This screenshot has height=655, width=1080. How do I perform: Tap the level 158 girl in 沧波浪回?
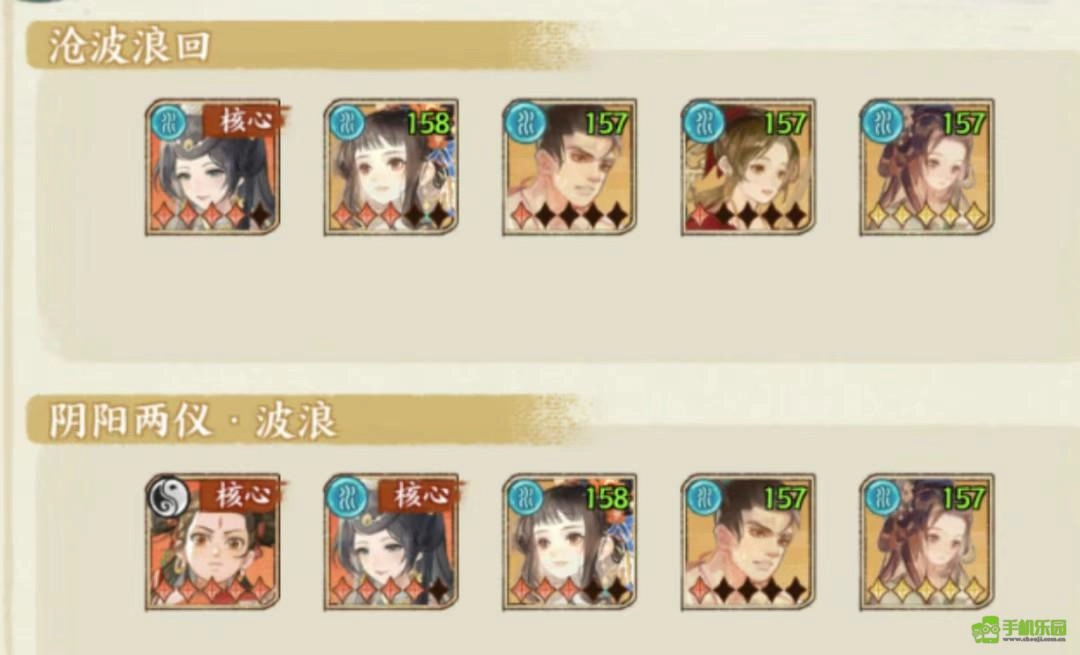click(x=391, y=167)
